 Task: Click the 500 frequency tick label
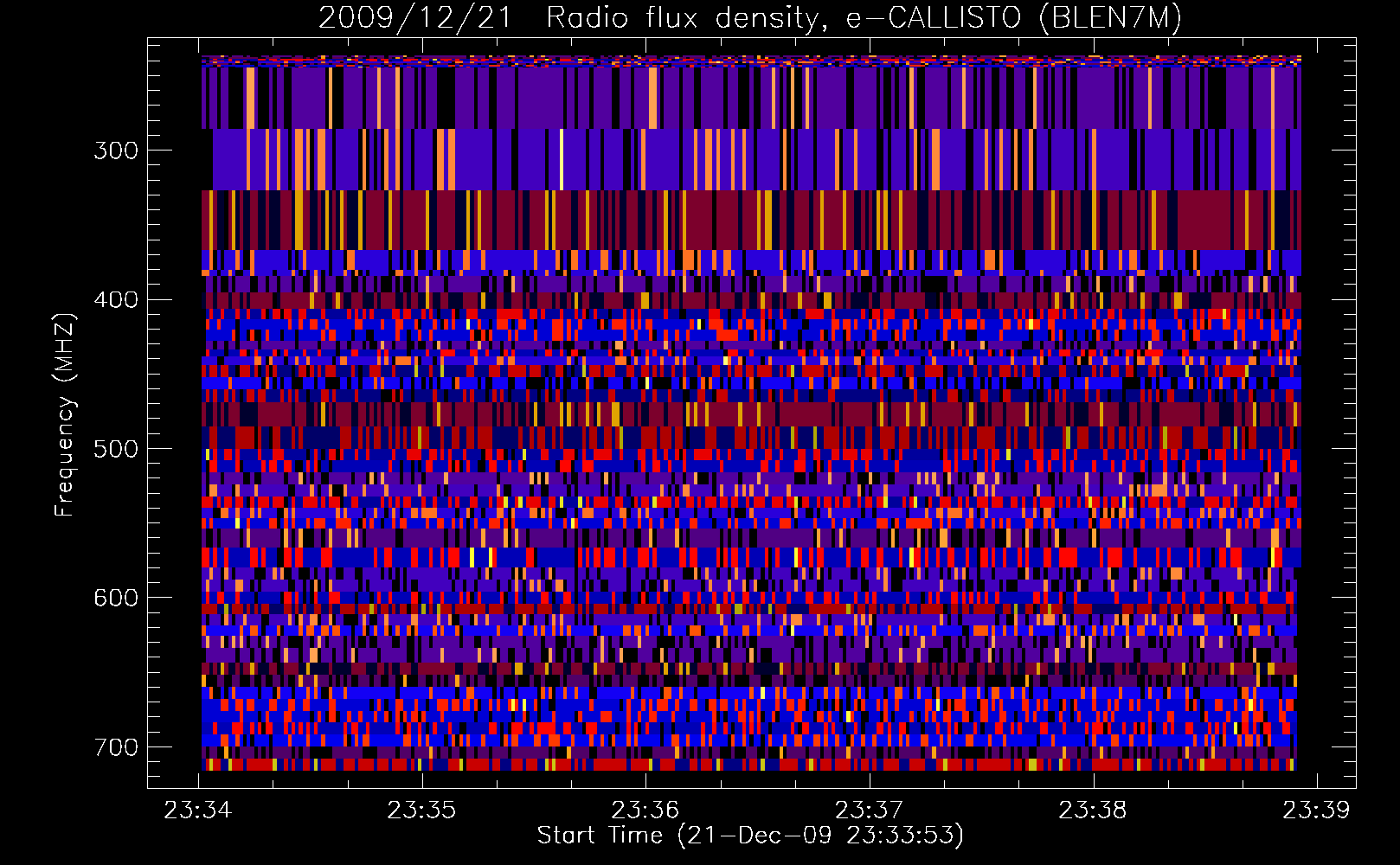pyautogui.click(x=116, y=449)
